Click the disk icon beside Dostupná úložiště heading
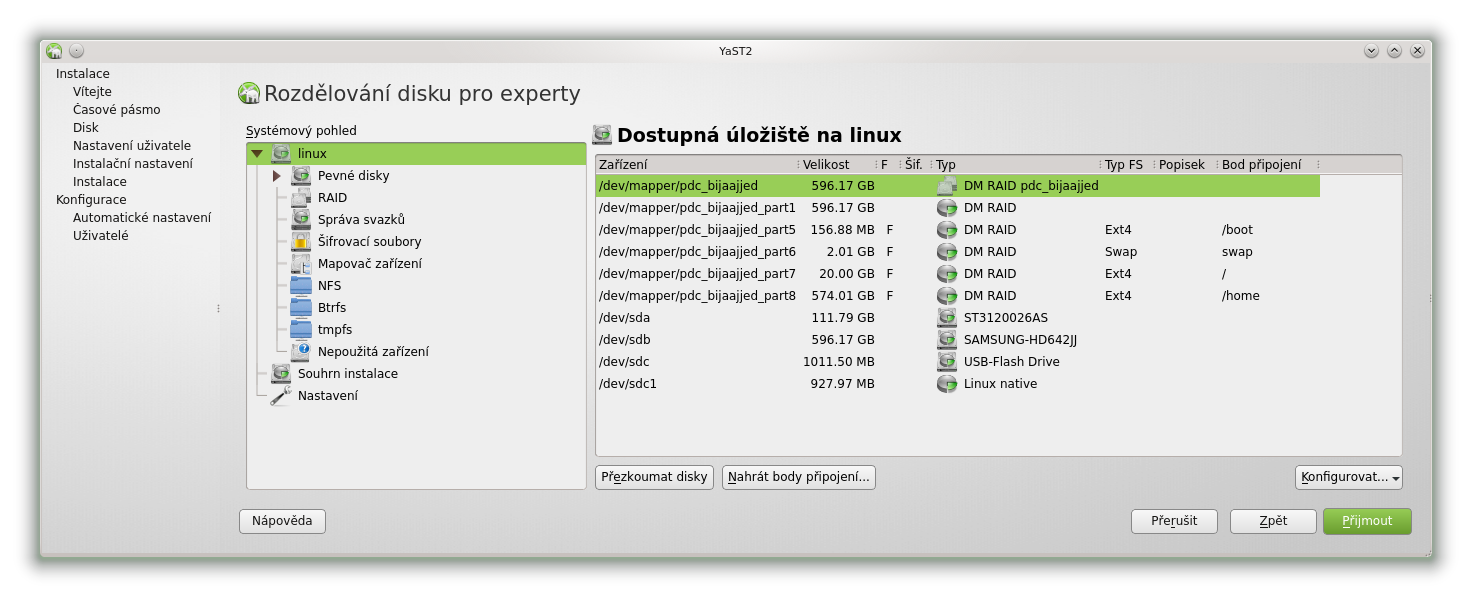This screenshot has height=597, width=1472. (x=602, y=134)
